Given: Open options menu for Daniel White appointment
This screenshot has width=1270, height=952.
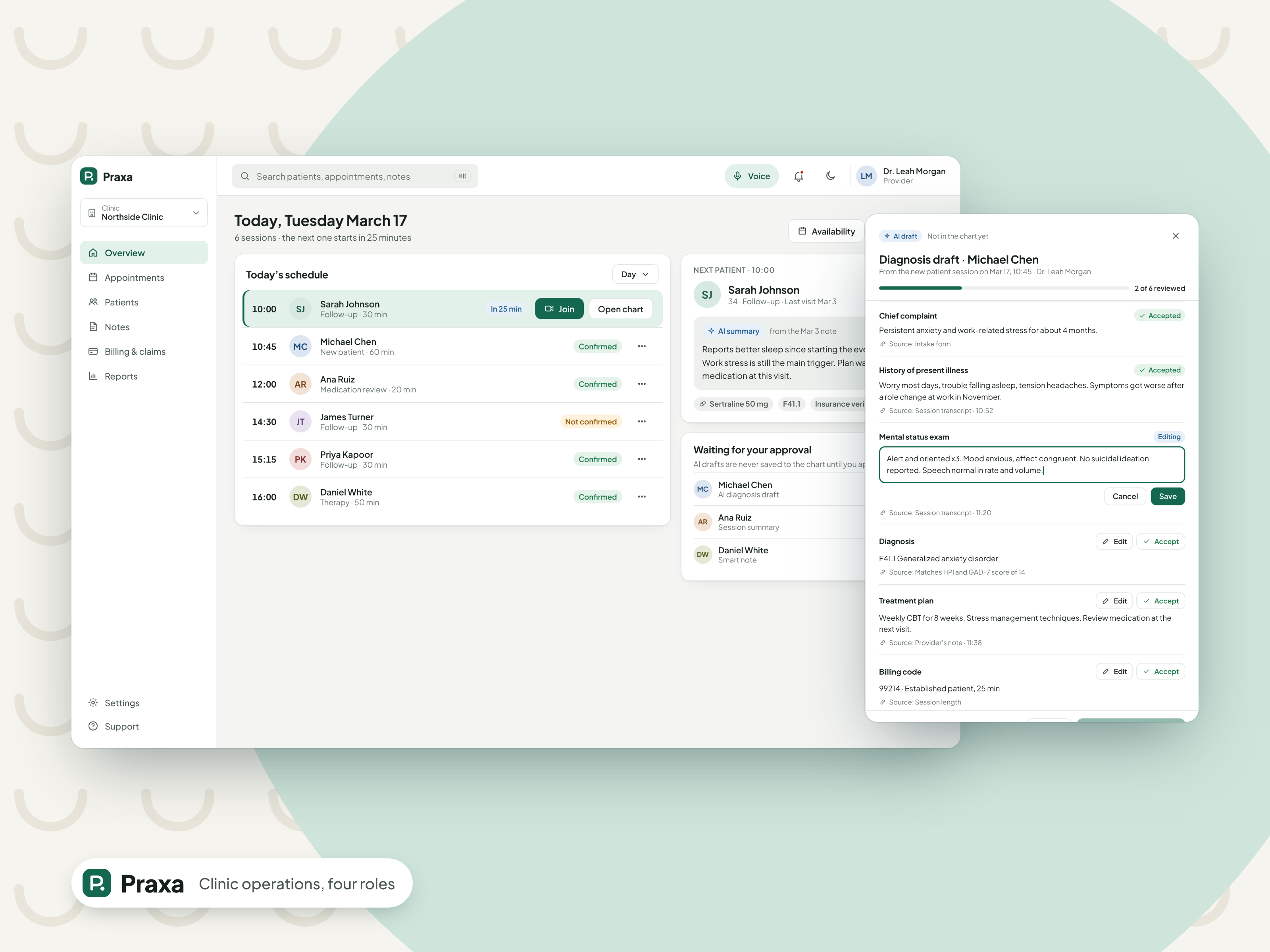Looking at the screenshot, I should pos(642,496).
